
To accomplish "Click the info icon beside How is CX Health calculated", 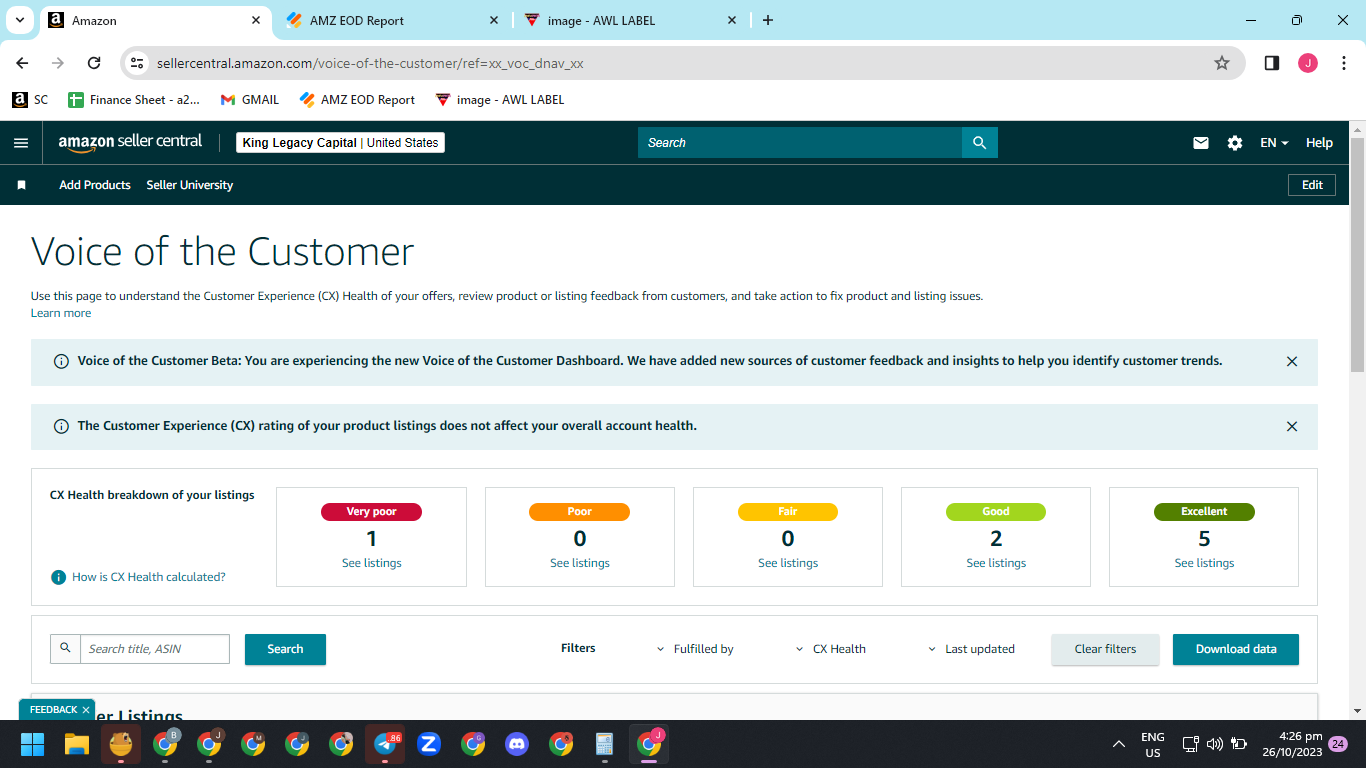I will coord(59,577).
